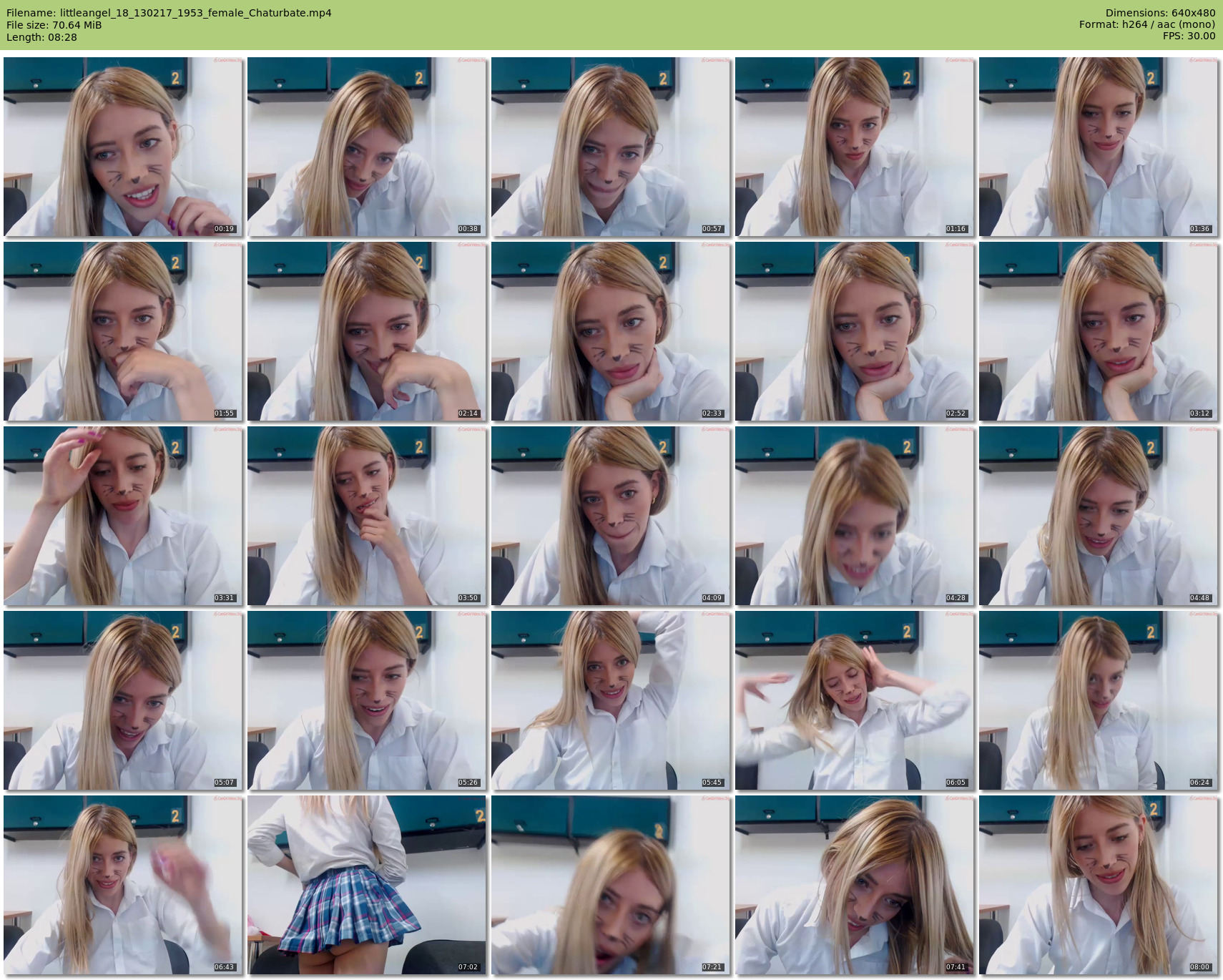Screen dimensions: 1223x980
Task: Select the 01:36 thumbnail
Action: [1098, 147]
